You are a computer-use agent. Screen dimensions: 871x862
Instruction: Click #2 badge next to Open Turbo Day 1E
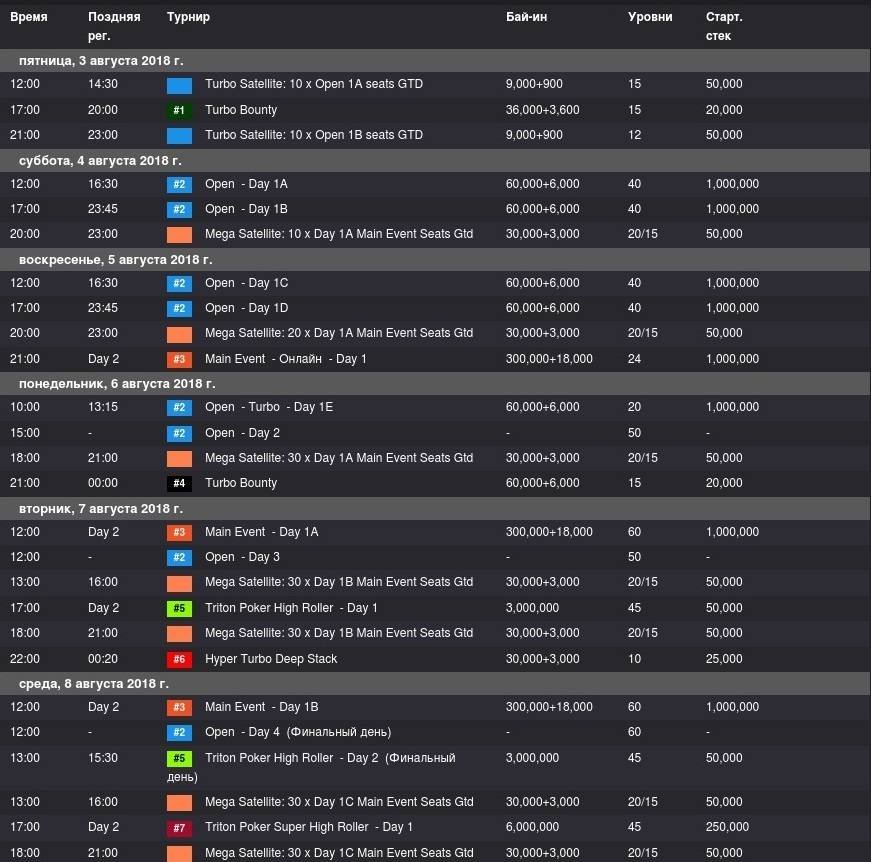tap(179, 408)
